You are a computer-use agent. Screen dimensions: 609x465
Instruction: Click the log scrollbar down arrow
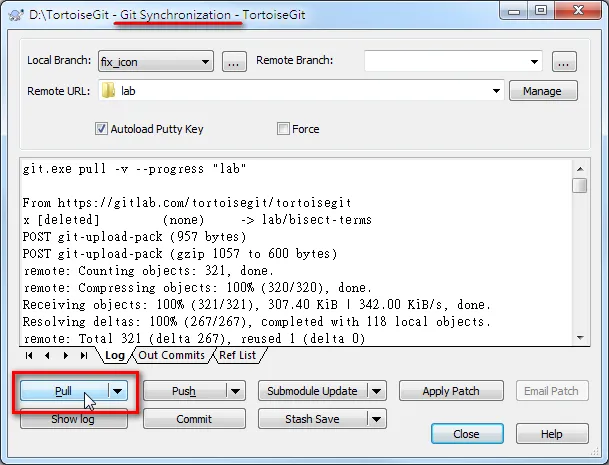(580, 337)
